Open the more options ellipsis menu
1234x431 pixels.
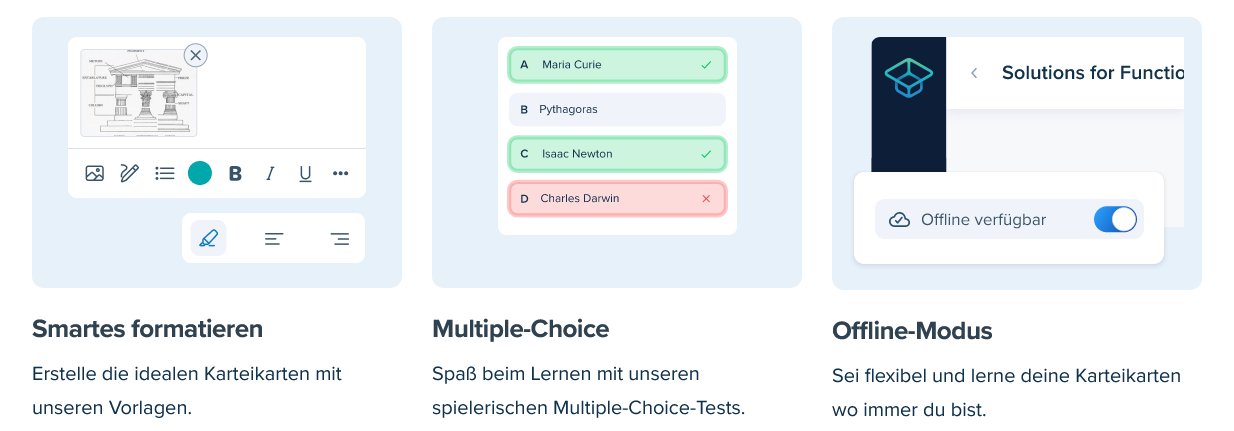point(341,174)
